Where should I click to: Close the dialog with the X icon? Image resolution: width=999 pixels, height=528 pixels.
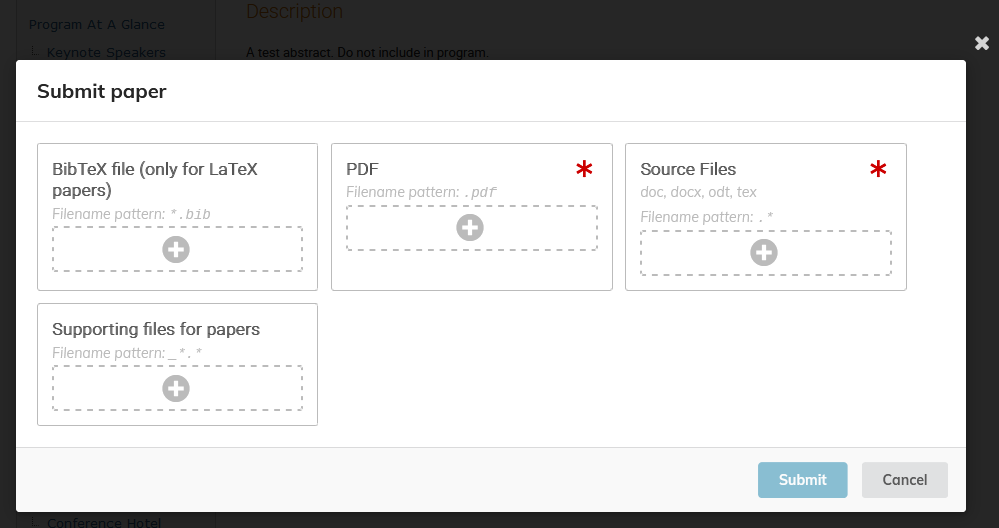(982, 43)
